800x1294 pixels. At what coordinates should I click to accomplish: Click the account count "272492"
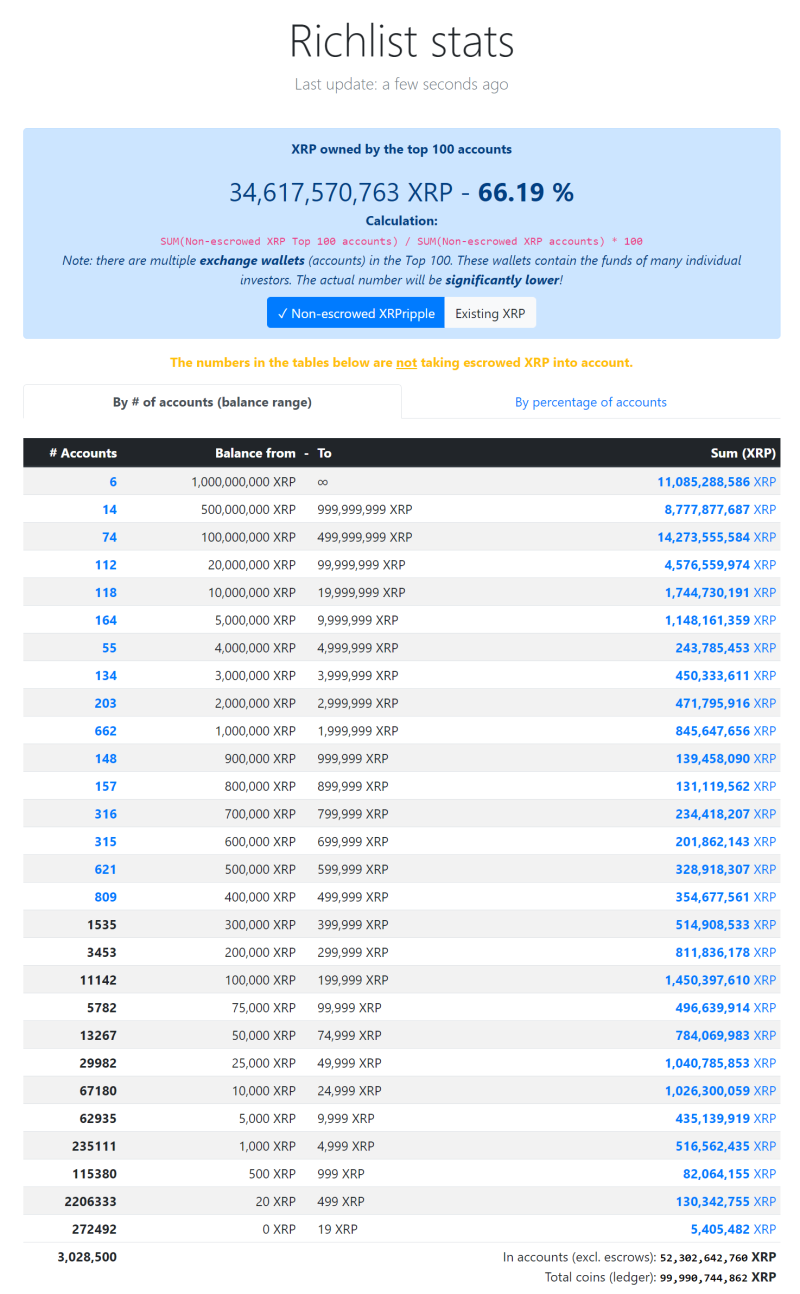(x=94, y=1229)
